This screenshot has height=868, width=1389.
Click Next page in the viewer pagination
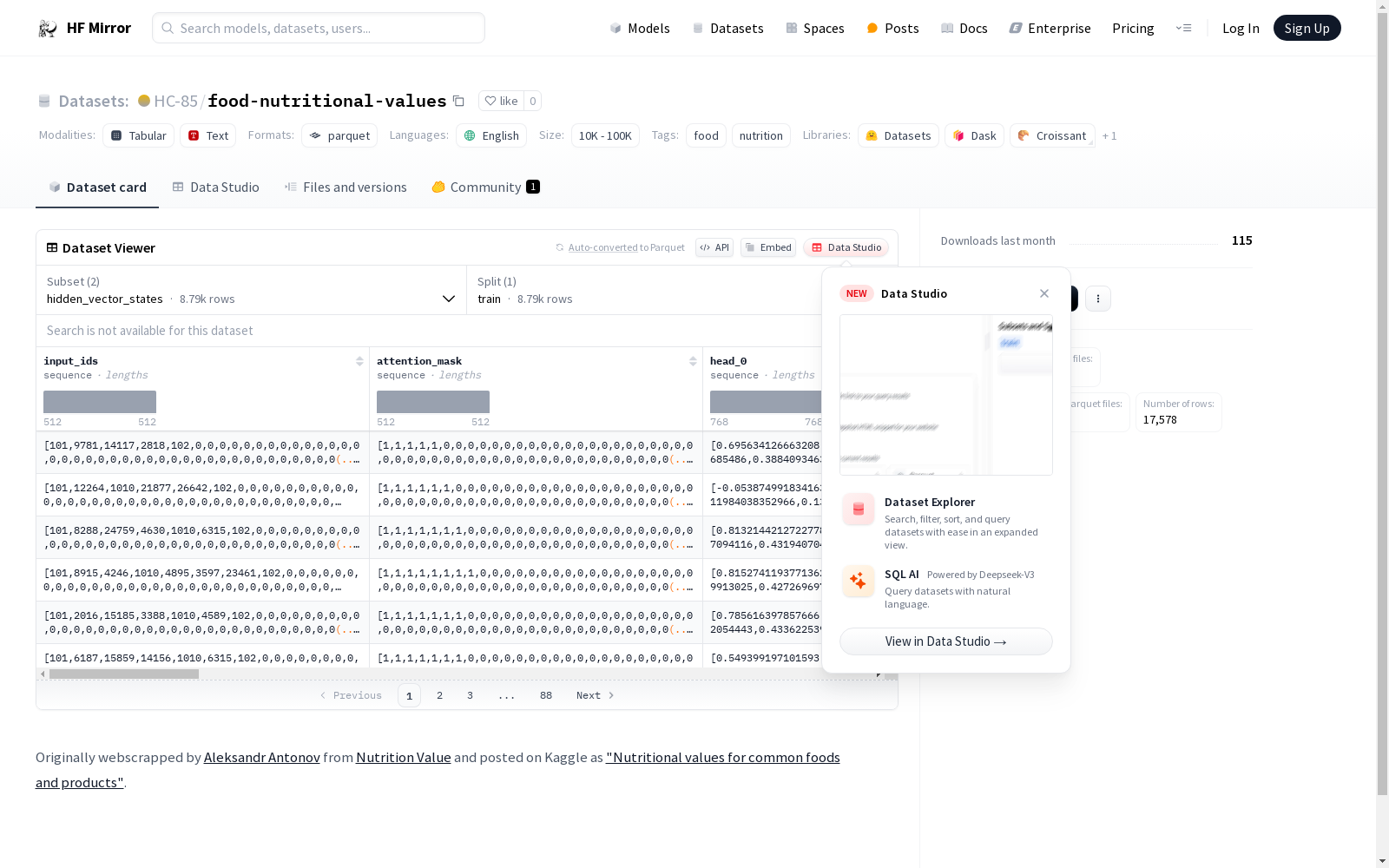(x=596, y=695)
